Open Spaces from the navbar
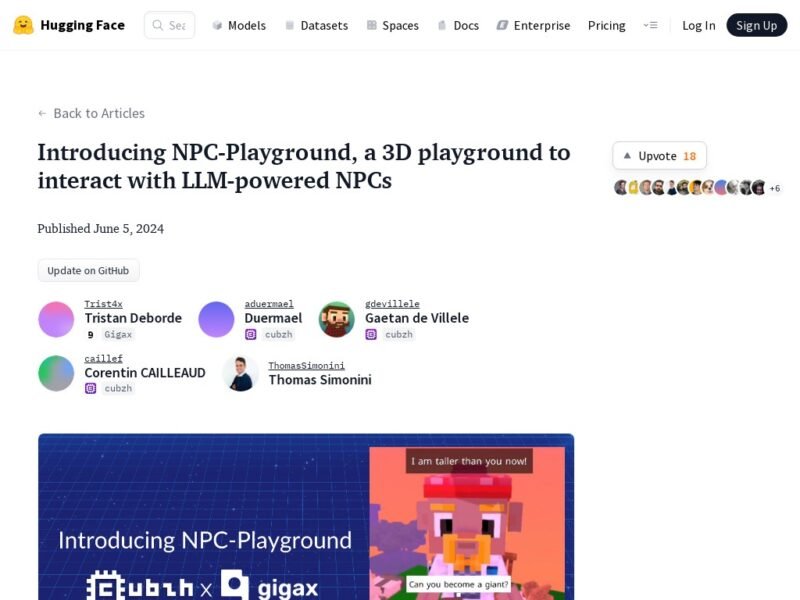 393,26
